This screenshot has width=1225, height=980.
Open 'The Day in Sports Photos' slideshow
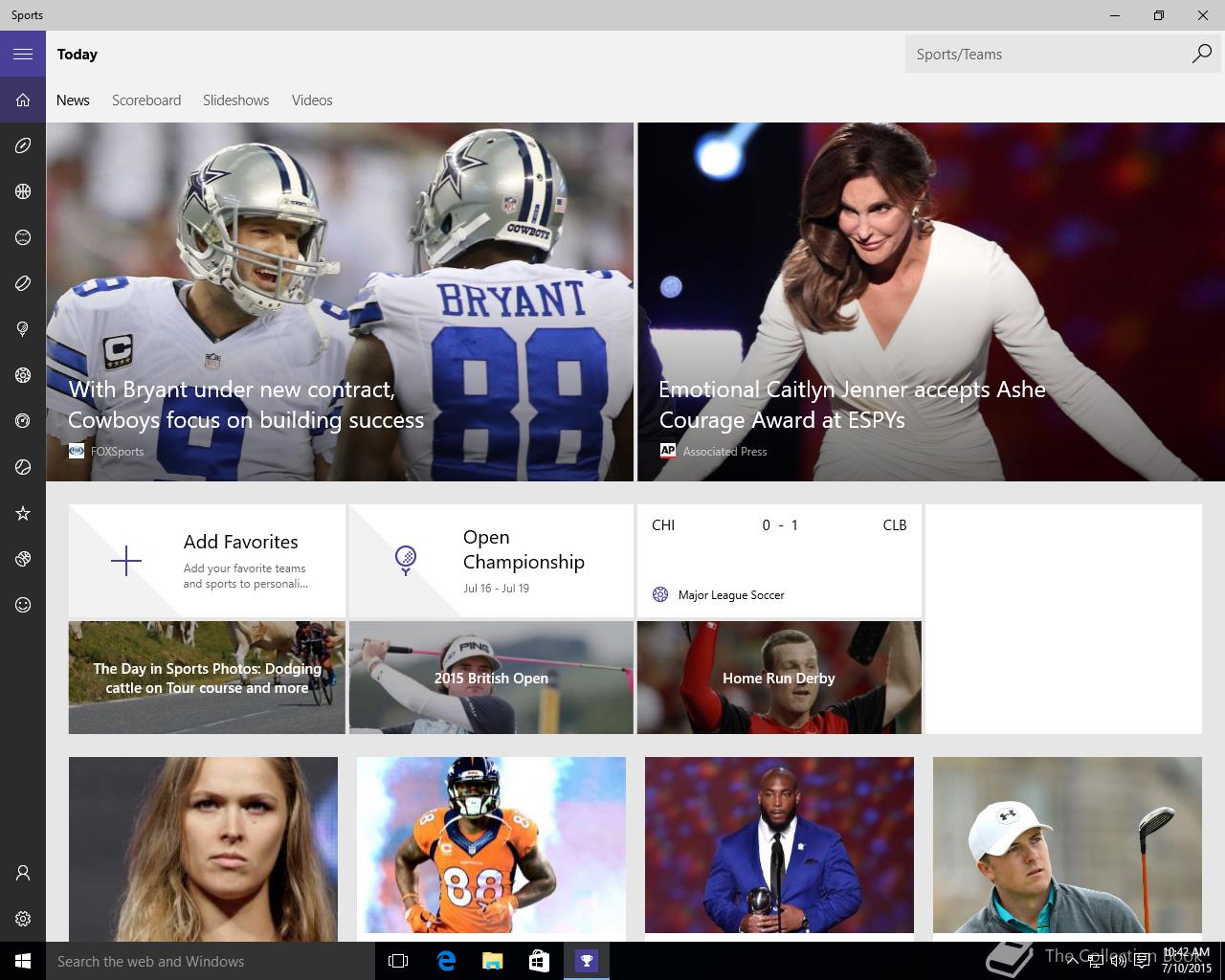(207, 678)
